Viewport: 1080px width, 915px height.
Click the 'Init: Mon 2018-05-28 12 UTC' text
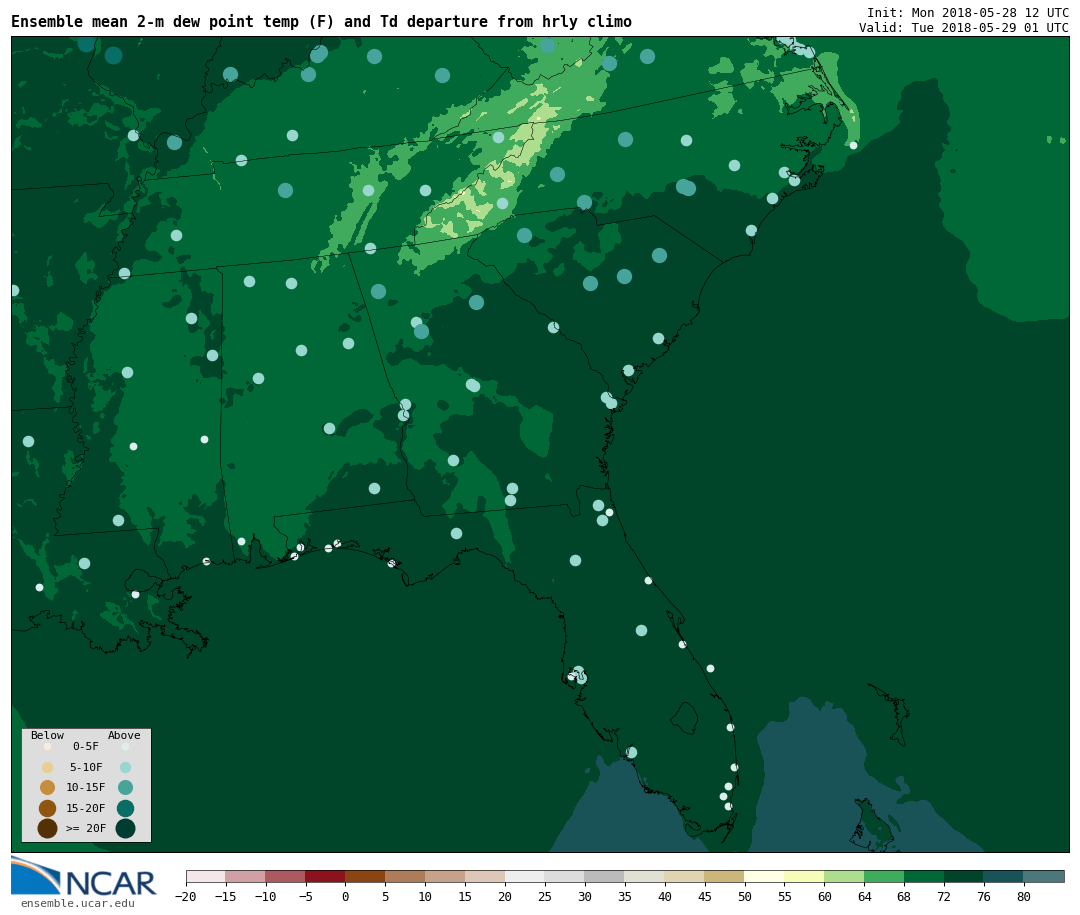968,13
